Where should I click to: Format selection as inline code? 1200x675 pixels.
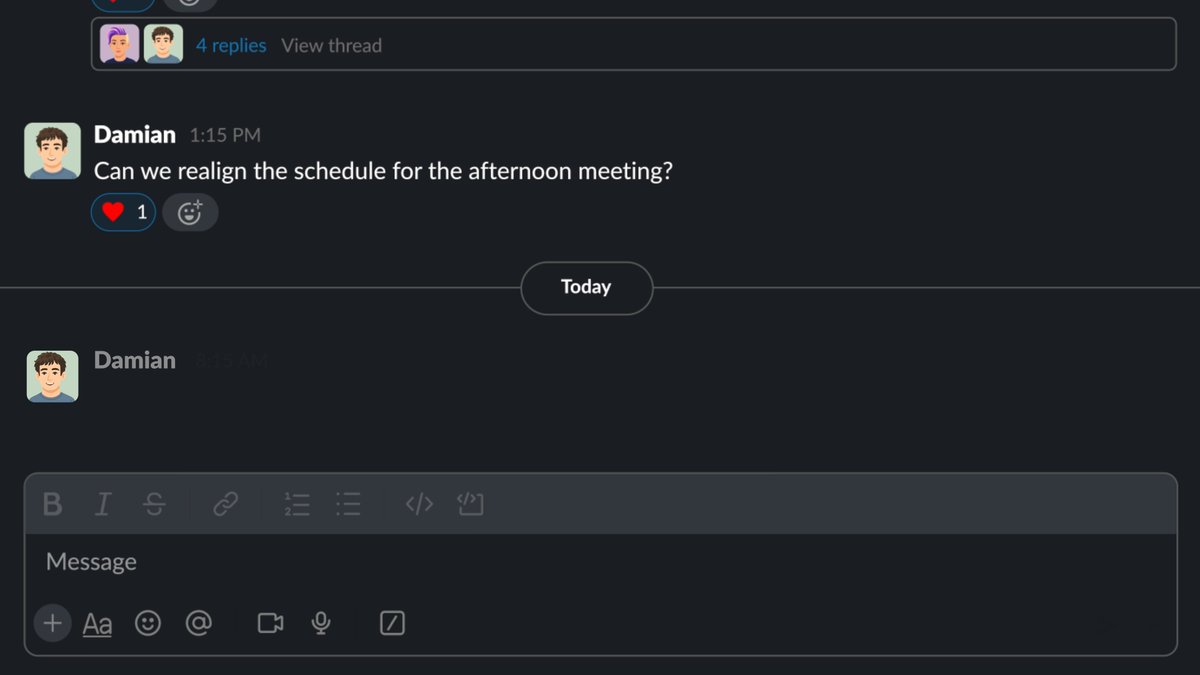419,505
